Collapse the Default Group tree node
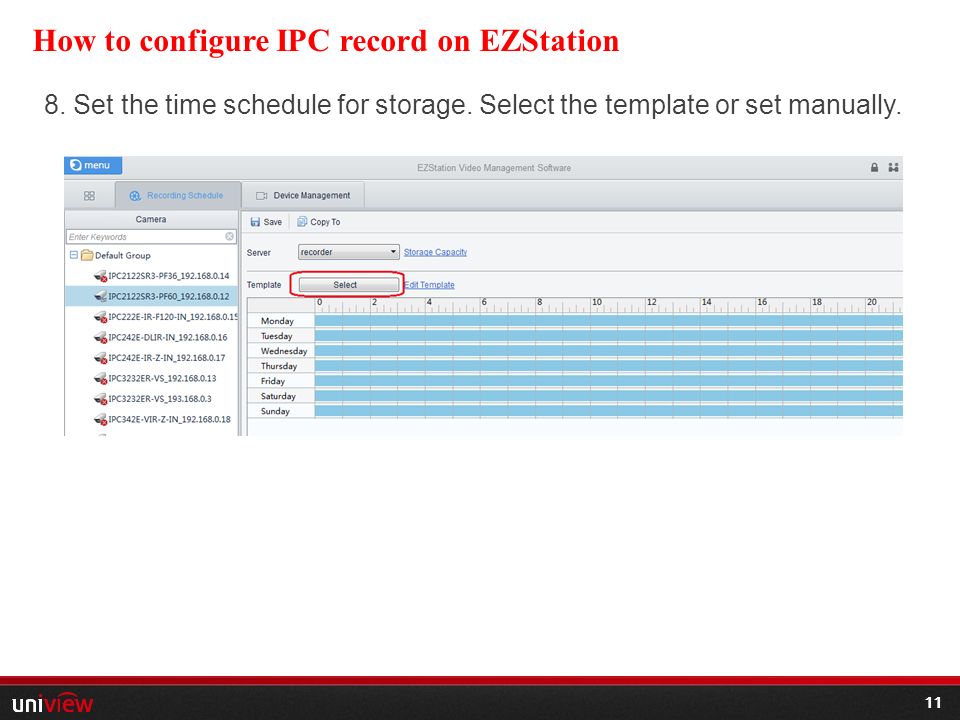The image size is (960, 720). coord(73,255)
